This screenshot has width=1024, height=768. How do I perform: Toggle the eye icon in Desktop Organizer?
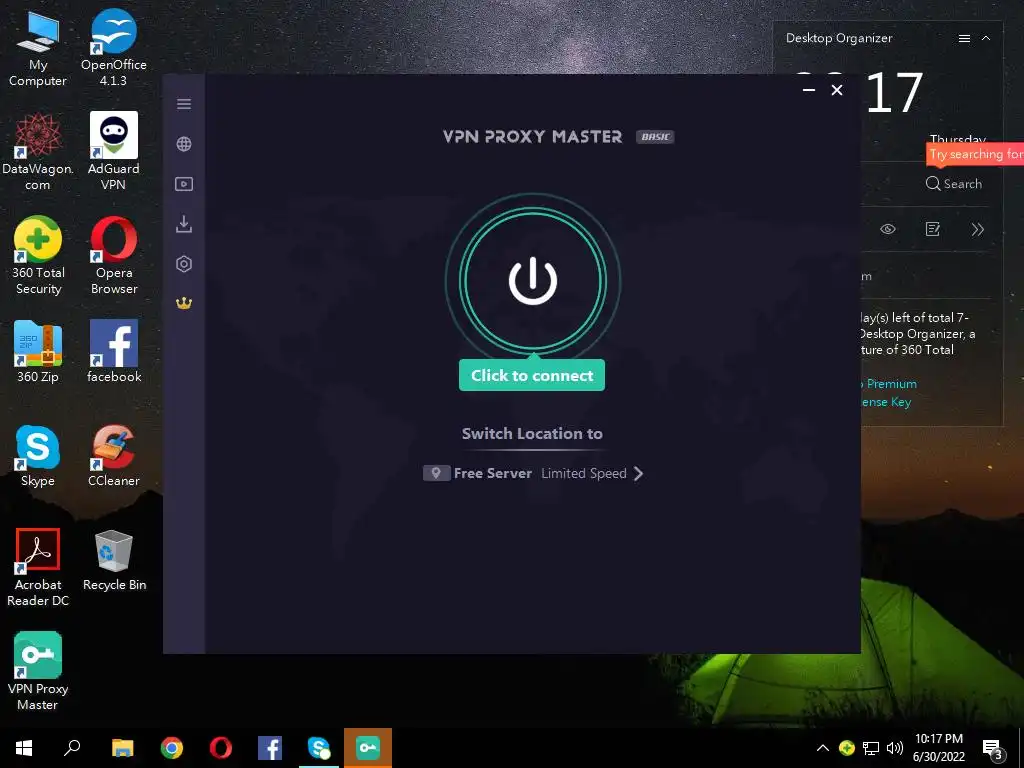(x=888, y=229)
